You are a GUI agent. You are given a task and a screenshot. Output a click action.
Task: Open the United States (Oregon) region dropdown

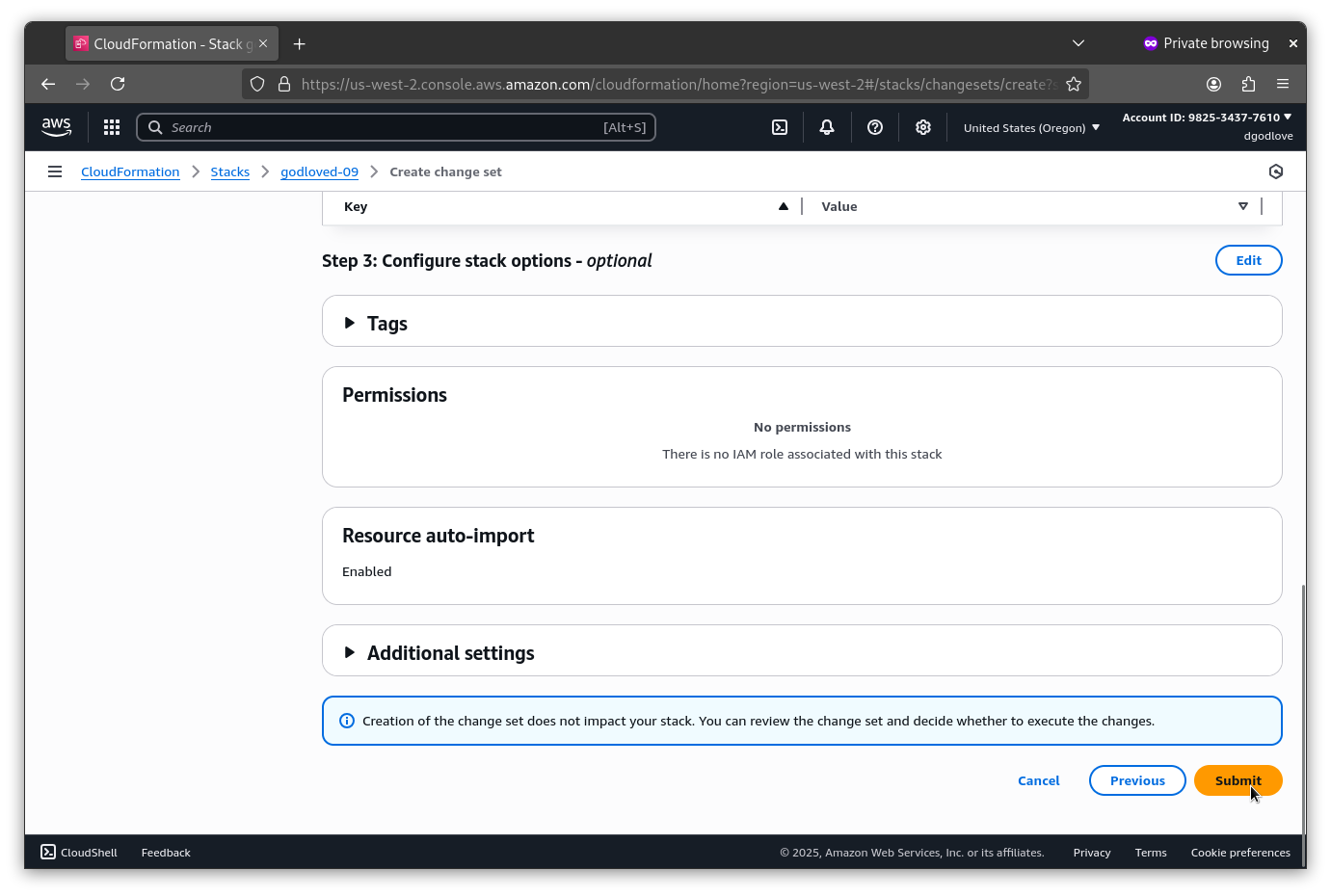[x=1031, y=127]
